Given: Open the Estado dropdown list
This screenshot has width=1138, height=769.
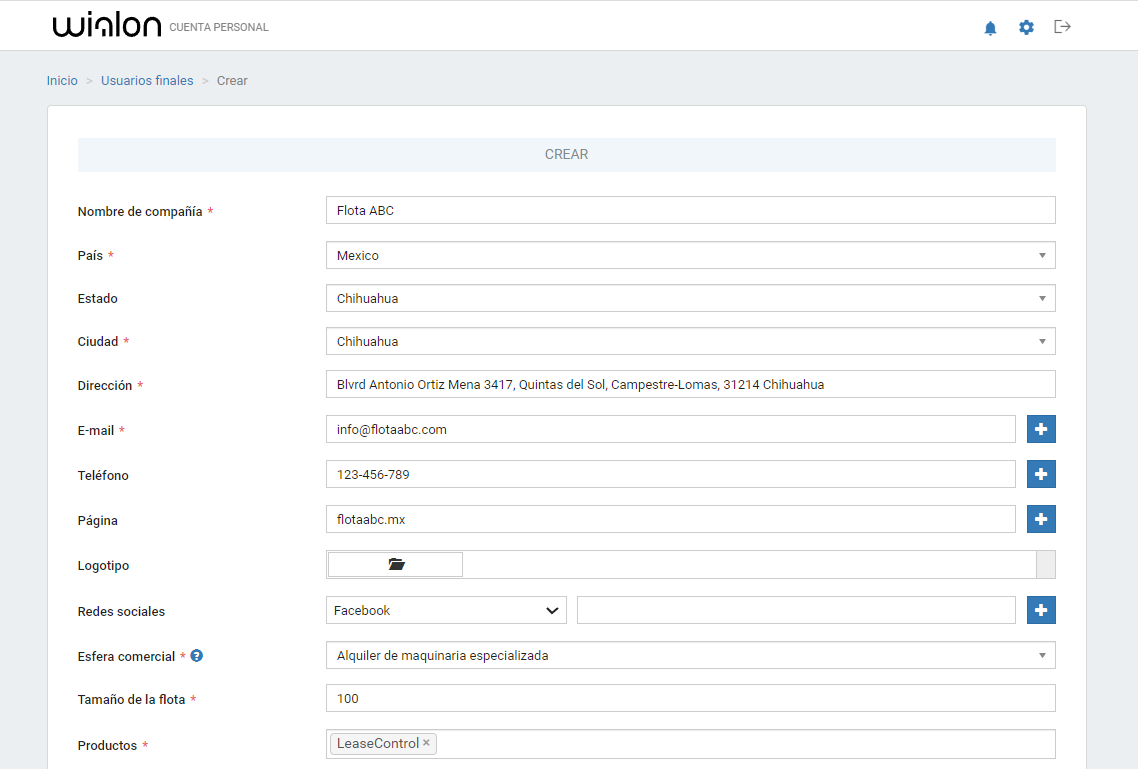Looking at the screenshot, I should click(x=690, y=298).
